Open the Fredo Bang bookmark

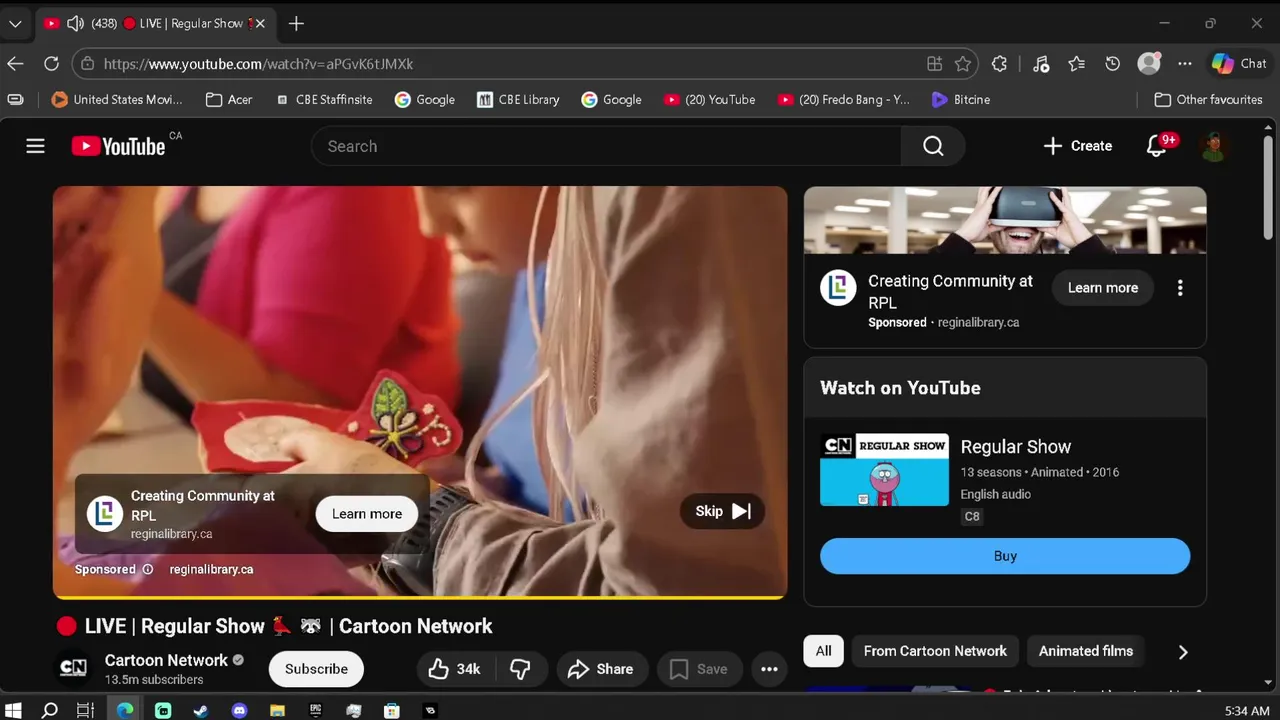point(844,99)
